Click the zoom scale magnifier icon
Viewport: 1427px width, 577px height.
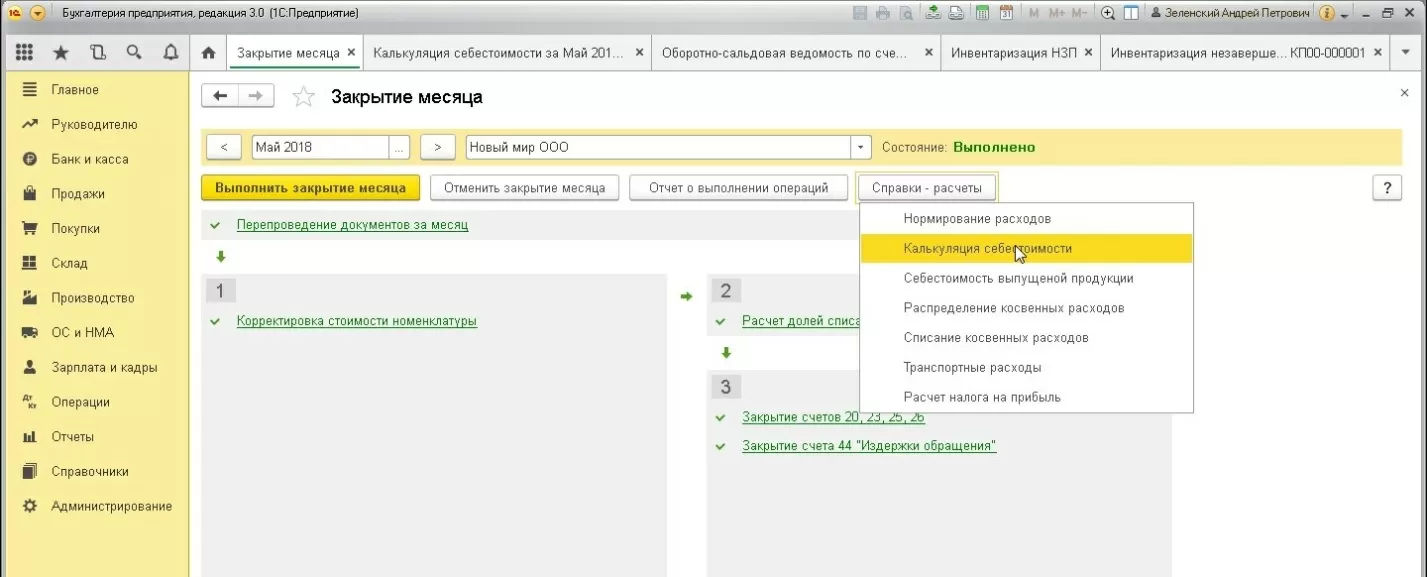(1108, 14)
